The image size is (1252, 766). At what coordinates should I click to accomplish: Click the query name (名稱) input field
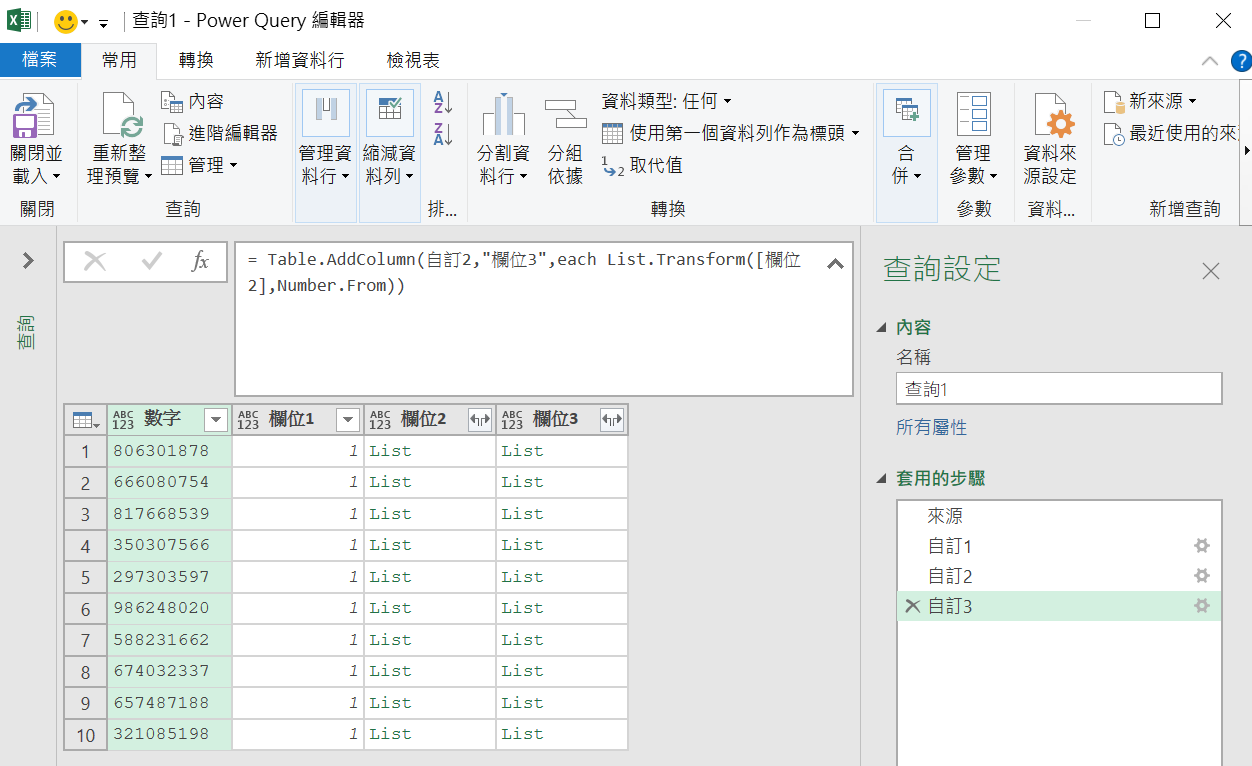click(x=1059, y=389)
